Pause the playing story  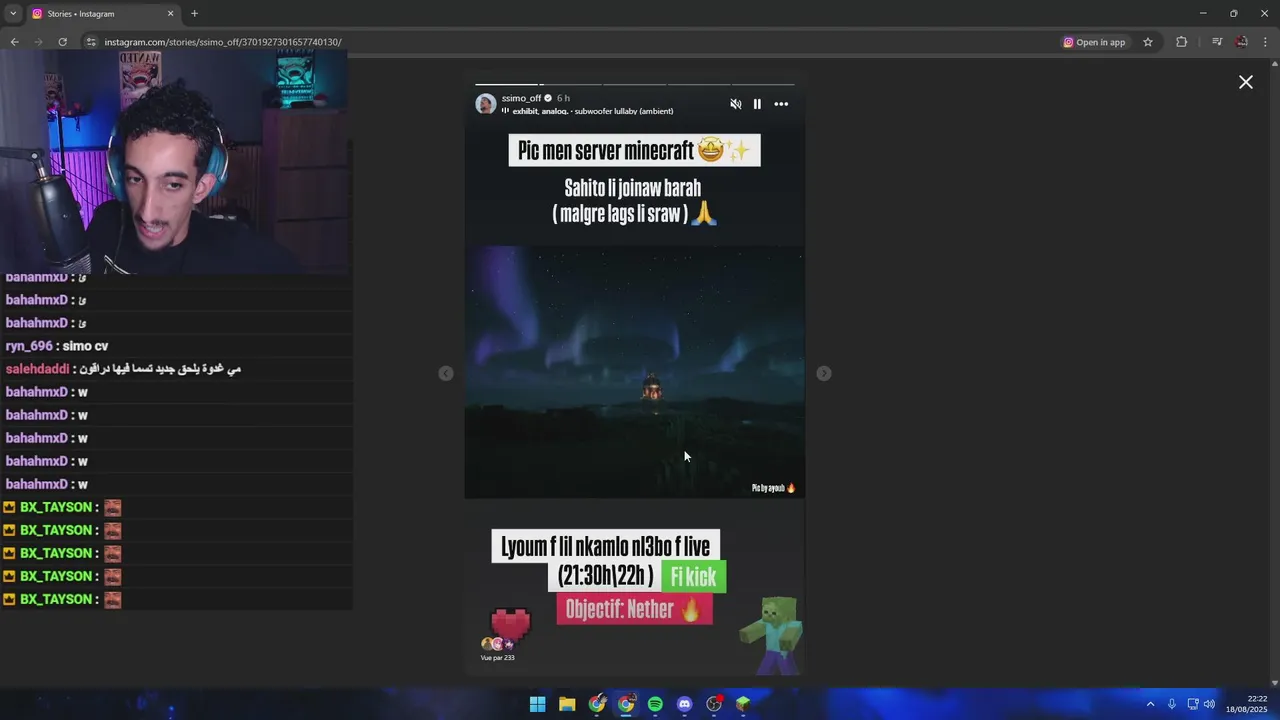(757, 104)
